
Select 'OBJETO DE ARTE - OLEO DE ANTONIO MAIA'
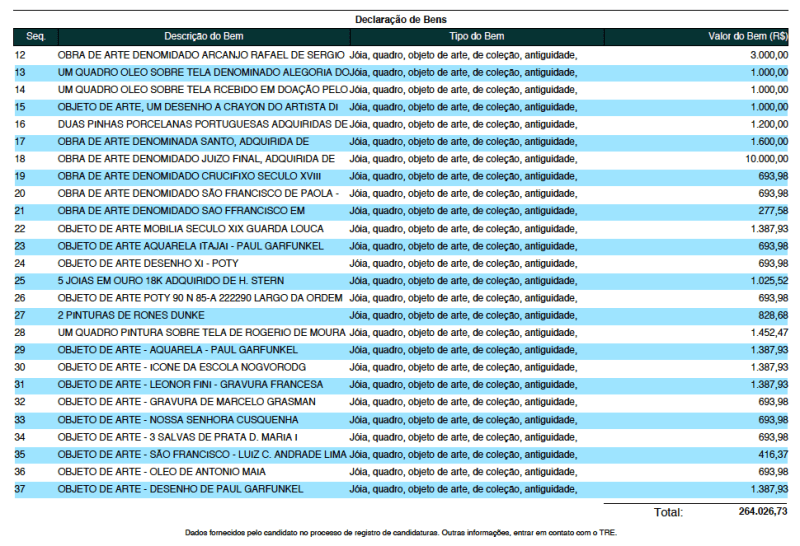[x=174, y=471]
